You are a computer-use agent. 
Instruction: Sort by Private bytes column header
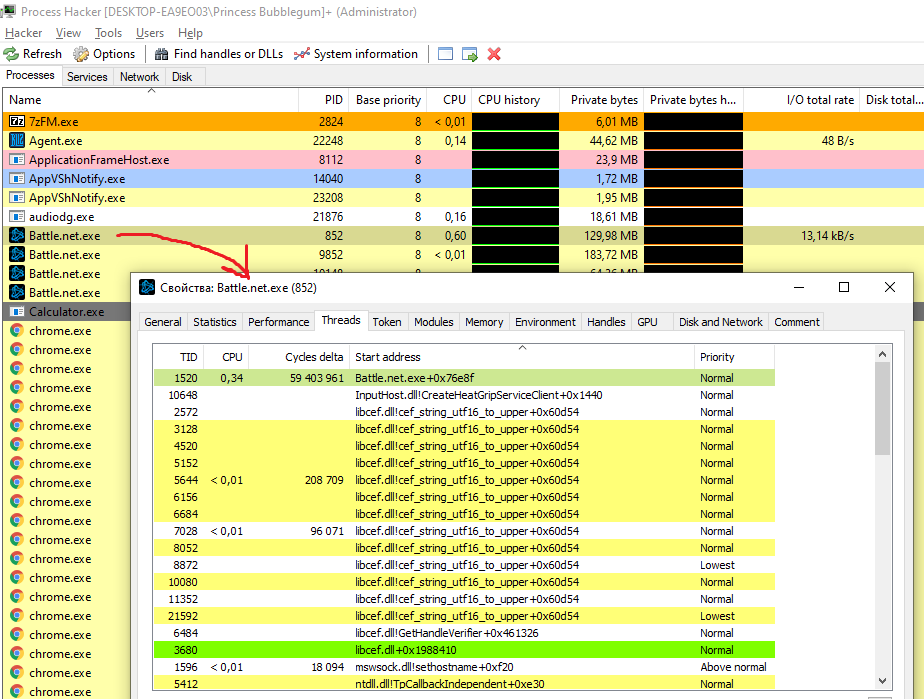click(x=602, y=100)
